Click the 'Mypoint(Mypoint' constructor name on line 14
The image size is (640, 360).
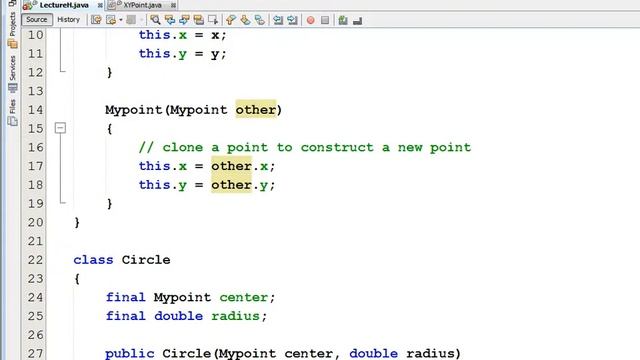click(x=166, y=110)
